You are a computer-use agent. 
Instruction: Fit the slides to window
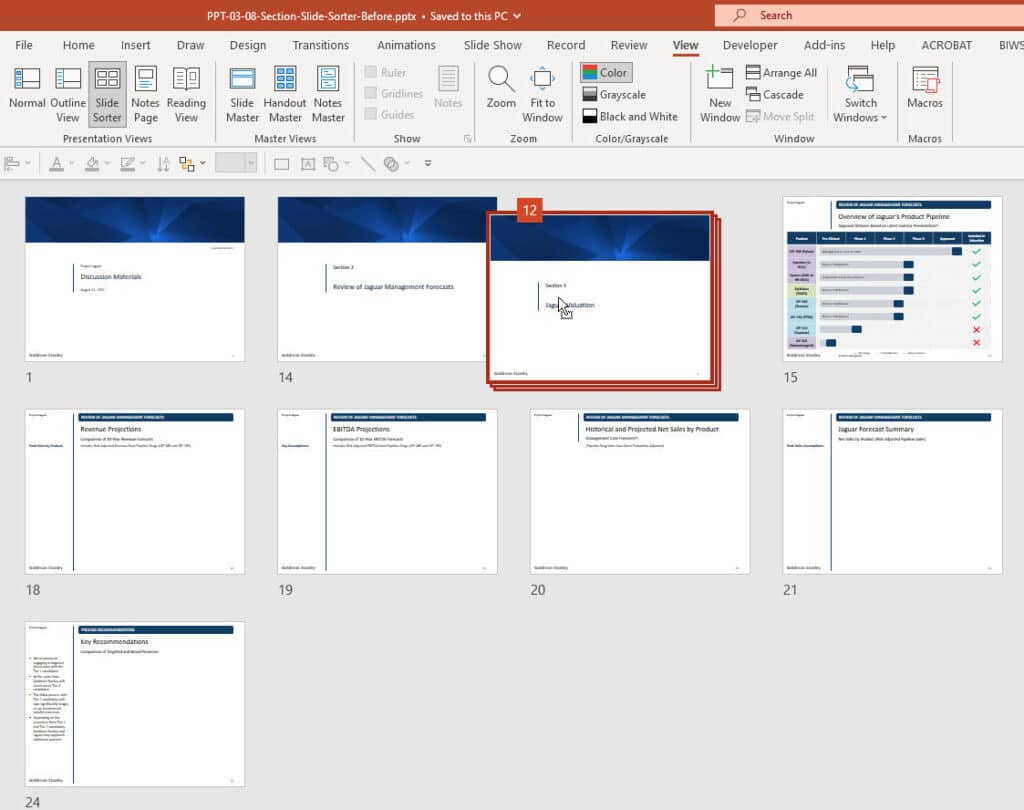pos(542,93)
